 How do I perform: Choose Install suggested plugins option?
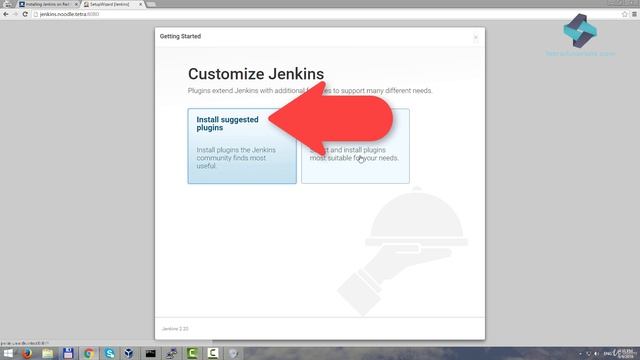(x=242, y=146)
